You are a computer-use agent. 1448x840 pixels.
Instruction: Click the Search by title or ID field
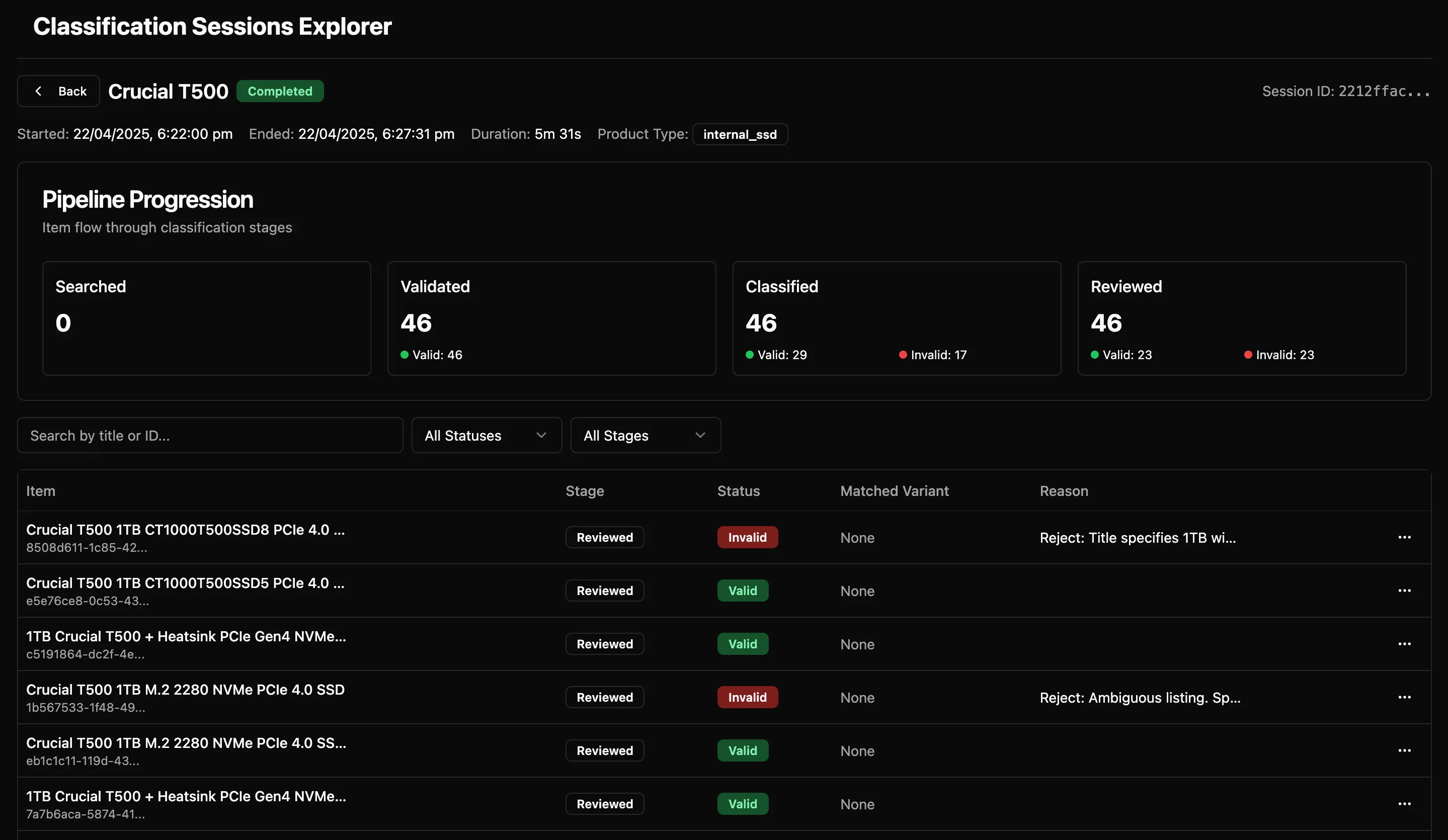[x=210, y=436]
